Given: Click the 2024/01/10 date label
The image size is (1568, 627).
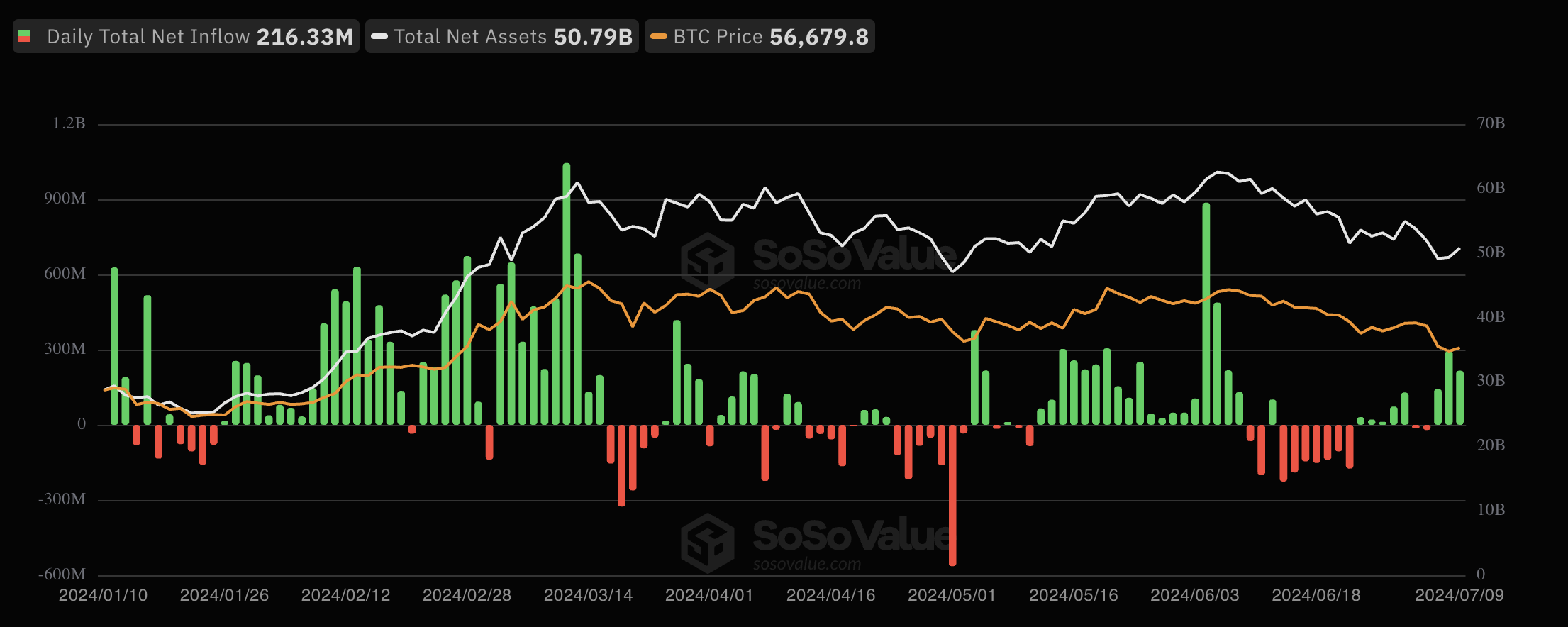Looking at the screenshot, I should [103, 595].
